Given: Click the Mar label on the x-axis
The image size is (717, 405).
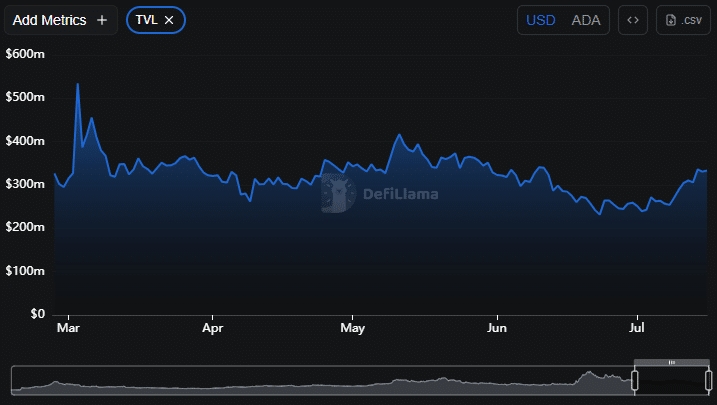Looking at the screenshot, I should pos(68,327).
